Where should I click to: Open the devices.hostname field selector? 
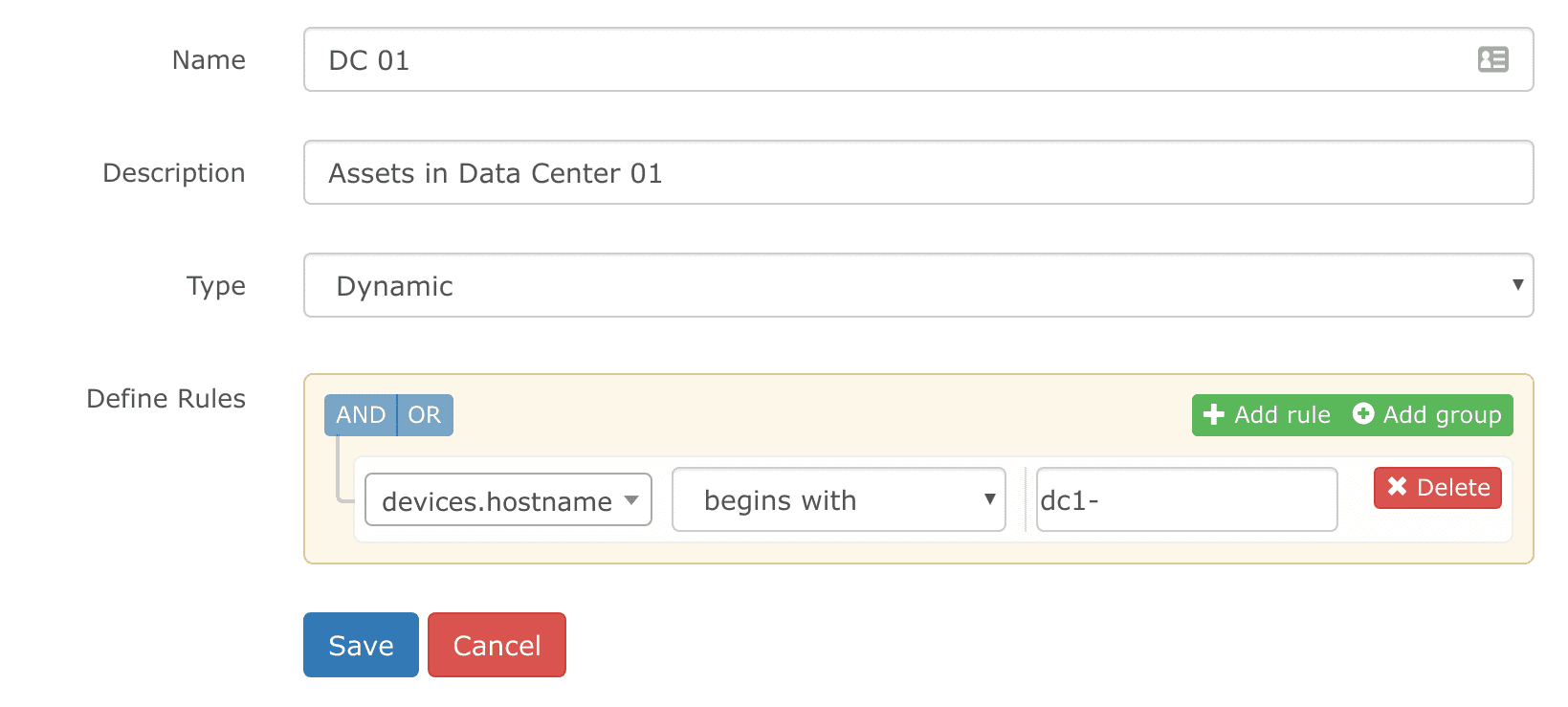pyautogui.click(x=508, y=499)
